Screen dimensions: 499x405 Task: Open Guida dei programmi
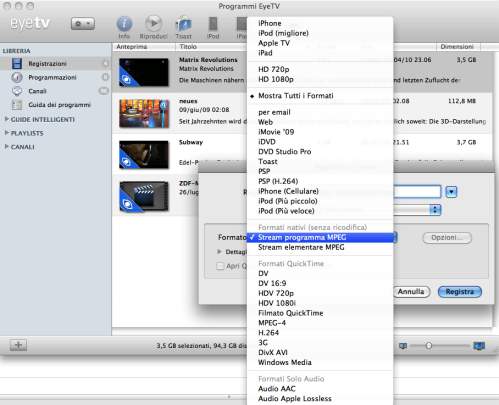(59, 105)
